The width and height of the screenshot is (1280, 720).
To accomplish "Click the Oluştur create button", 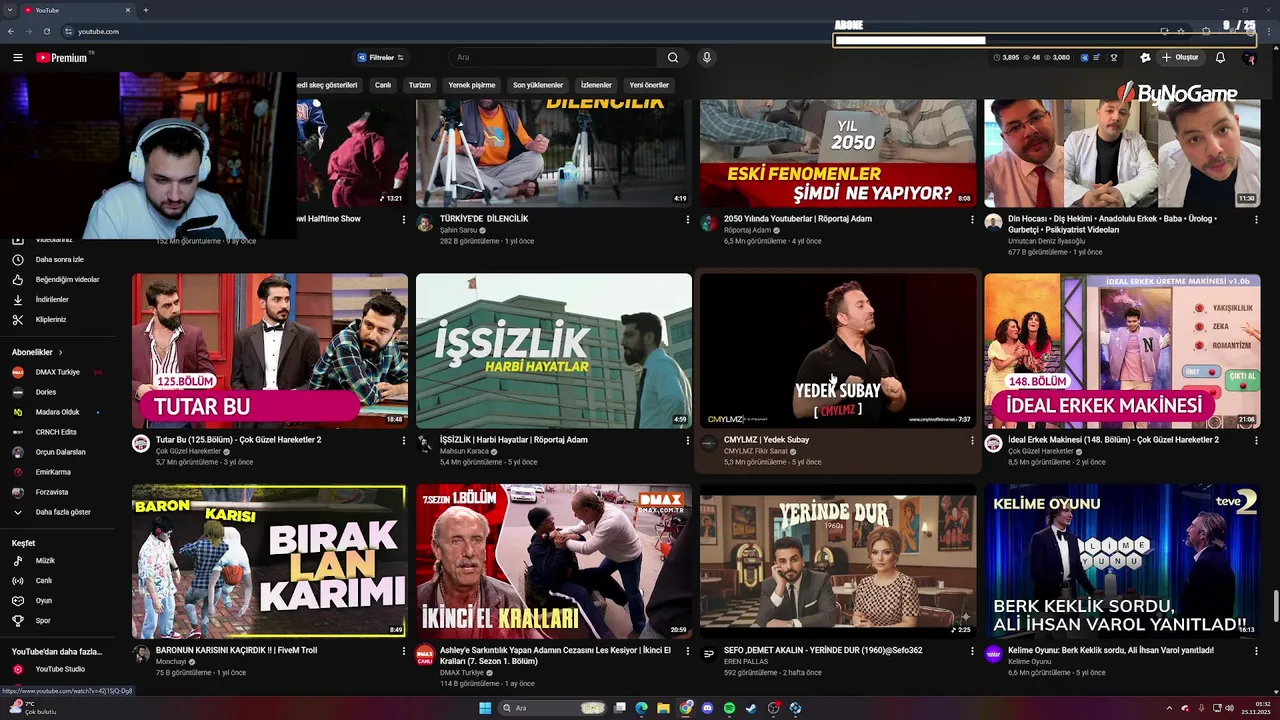I will [x=1180, y=58].
